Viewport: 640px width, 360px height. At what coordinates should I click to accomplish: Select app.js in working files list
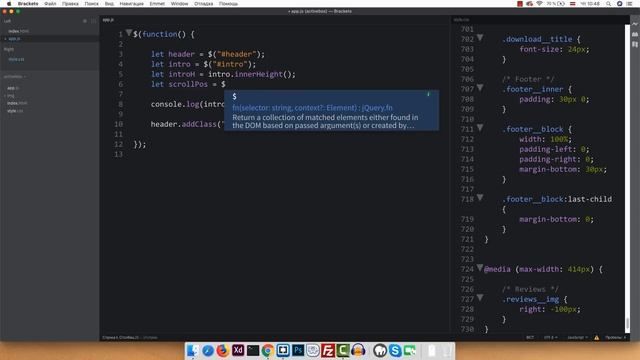pyautogui.click(x=14, y=39)
